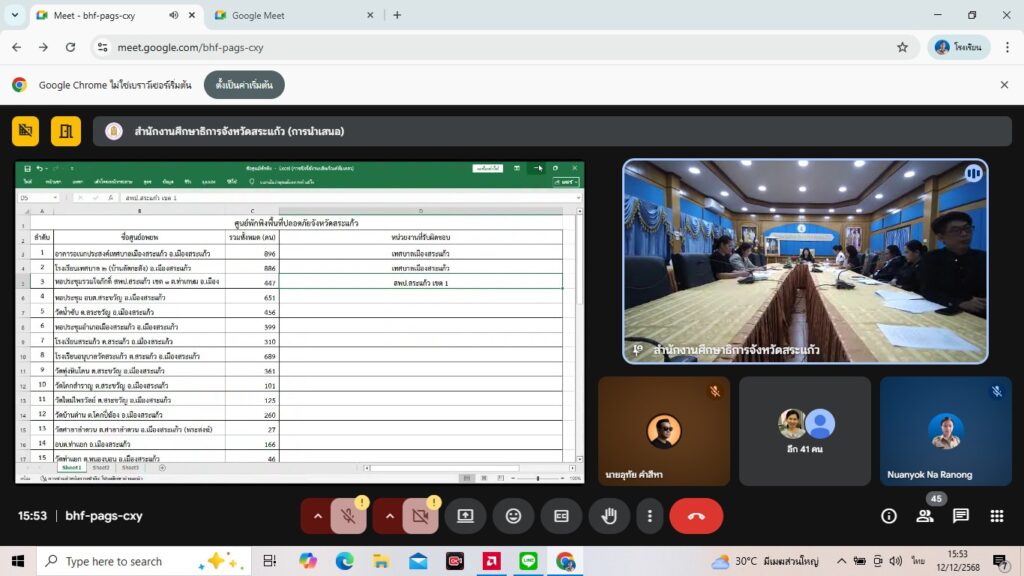Expand audio settings arrow beside microphone

[x=318, y=516]
